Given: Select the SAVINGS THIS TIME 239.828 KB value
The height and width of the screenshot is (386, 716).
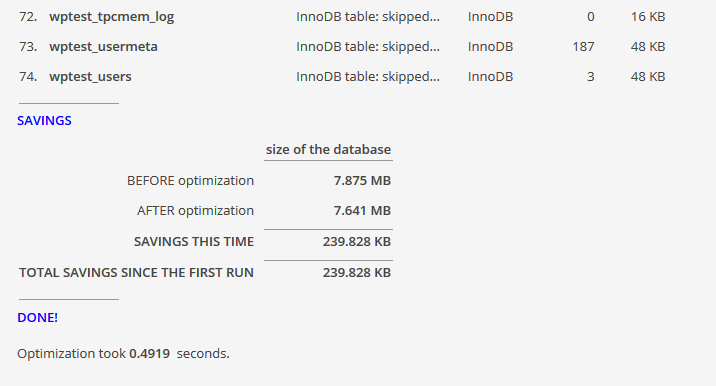Looking at the screenshot, I should [x=357, y=241].
